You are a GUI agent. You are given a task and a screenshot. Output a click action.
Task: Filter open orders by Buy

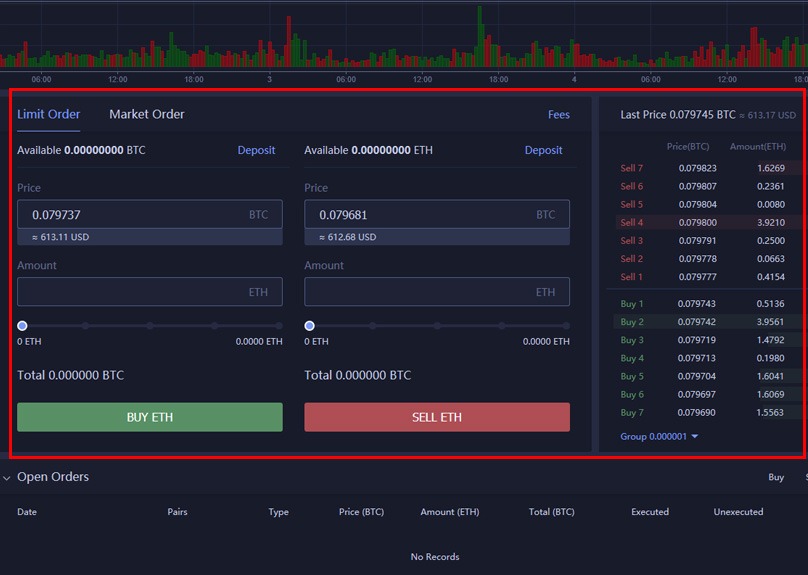click(x=776, y=478)
